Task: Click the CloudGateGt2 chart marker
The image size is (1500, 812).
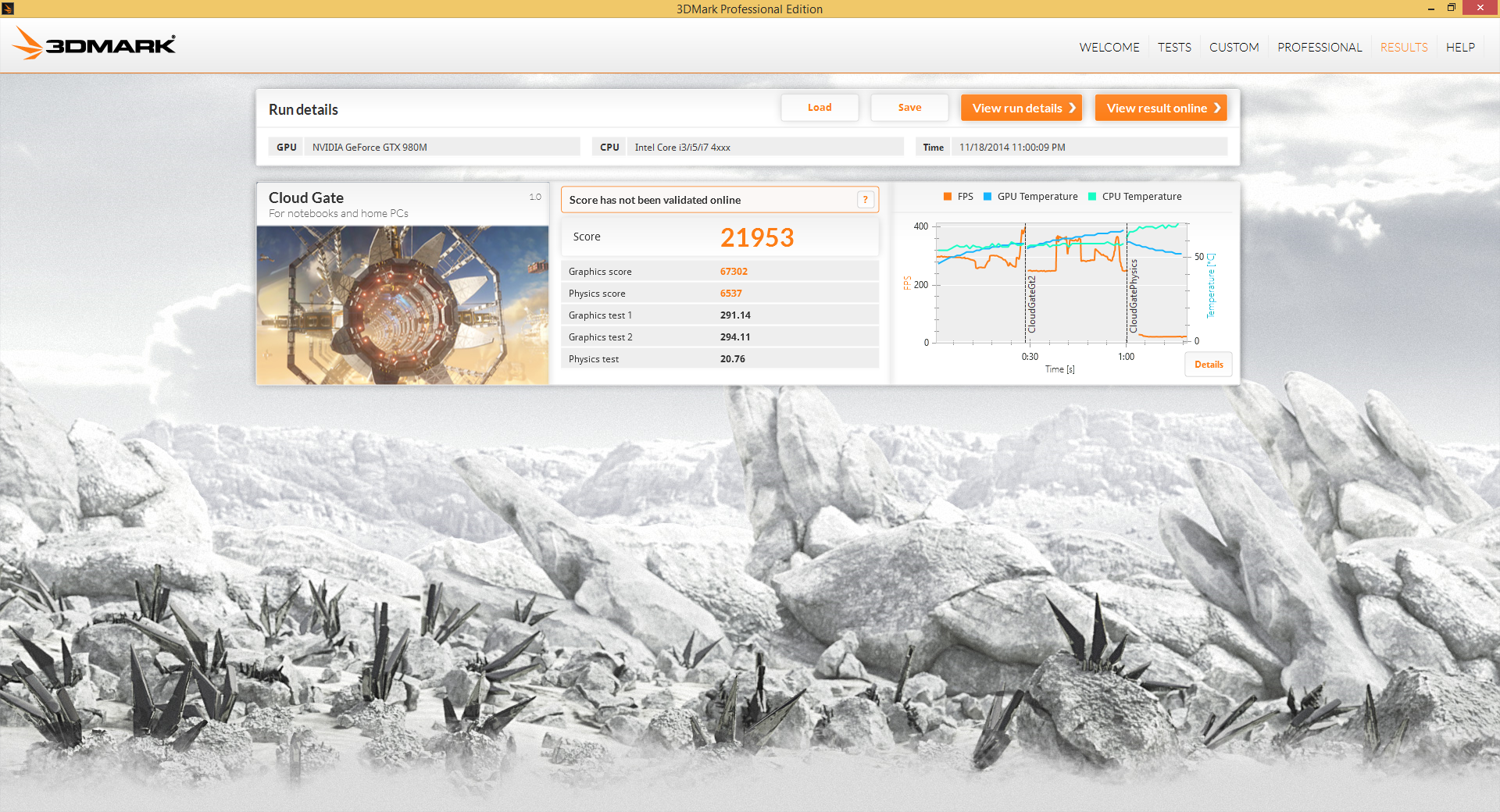Action: 1031,304
